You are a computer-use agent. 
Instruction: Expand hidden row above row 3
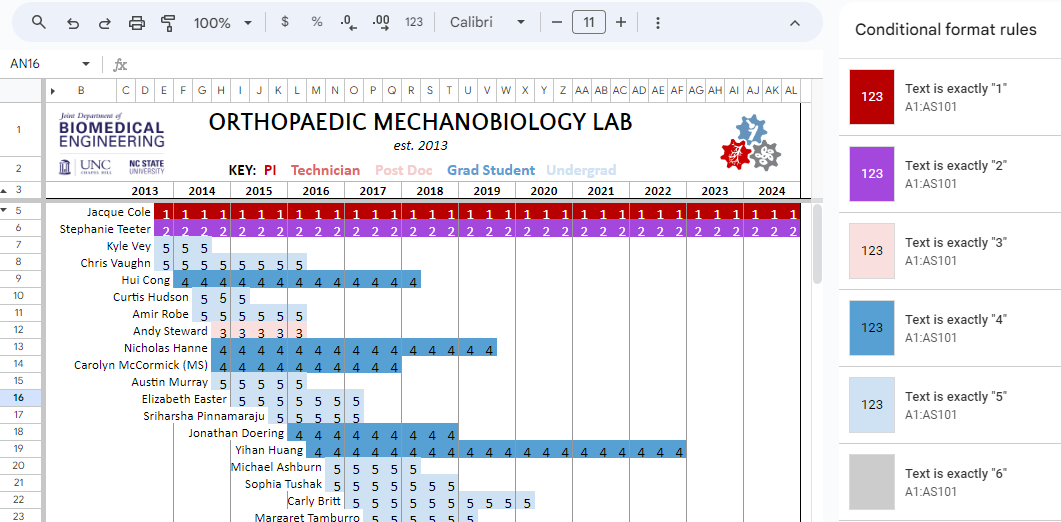click(5, 190)
